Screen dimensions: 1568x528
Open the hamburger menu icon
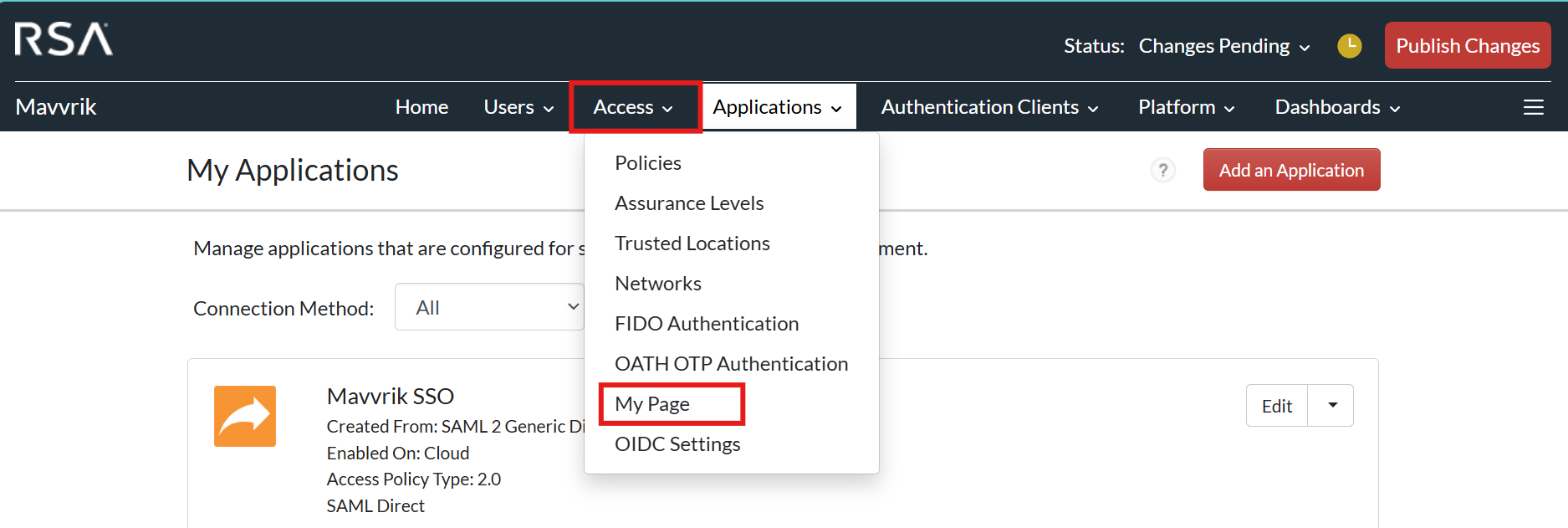1533,107
